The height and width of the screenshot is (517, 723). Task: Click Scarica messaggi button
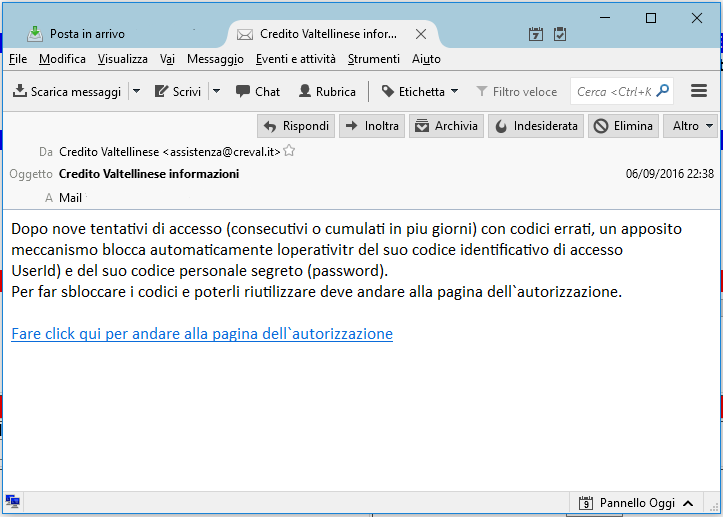67,91
